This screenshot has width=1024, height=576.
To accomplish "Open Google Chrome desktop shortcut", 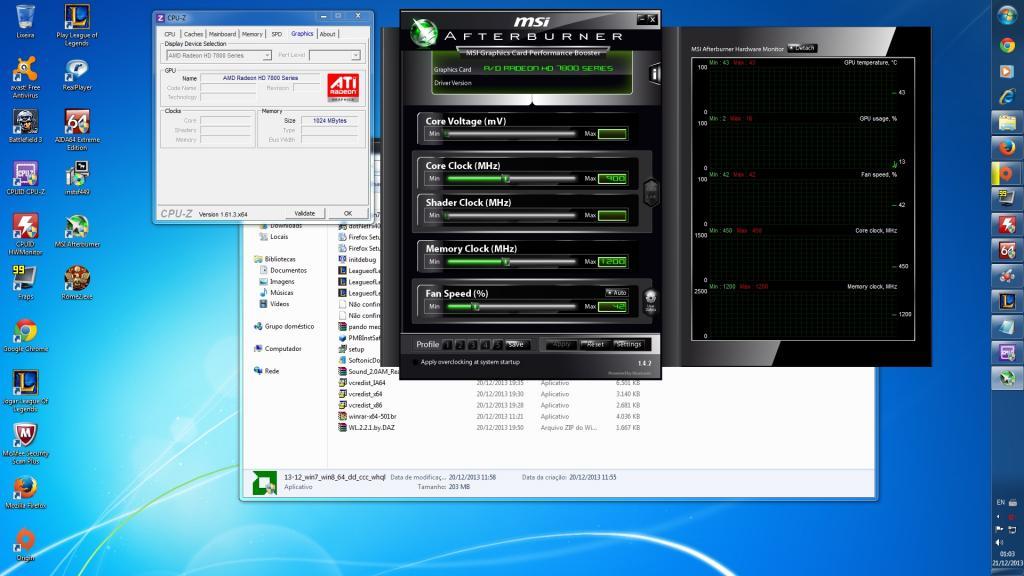I will tap(25, 335).
